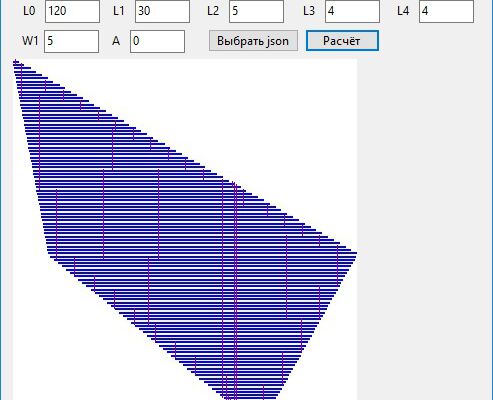
Task: Click the L1 label text
Action: (119, 11)
